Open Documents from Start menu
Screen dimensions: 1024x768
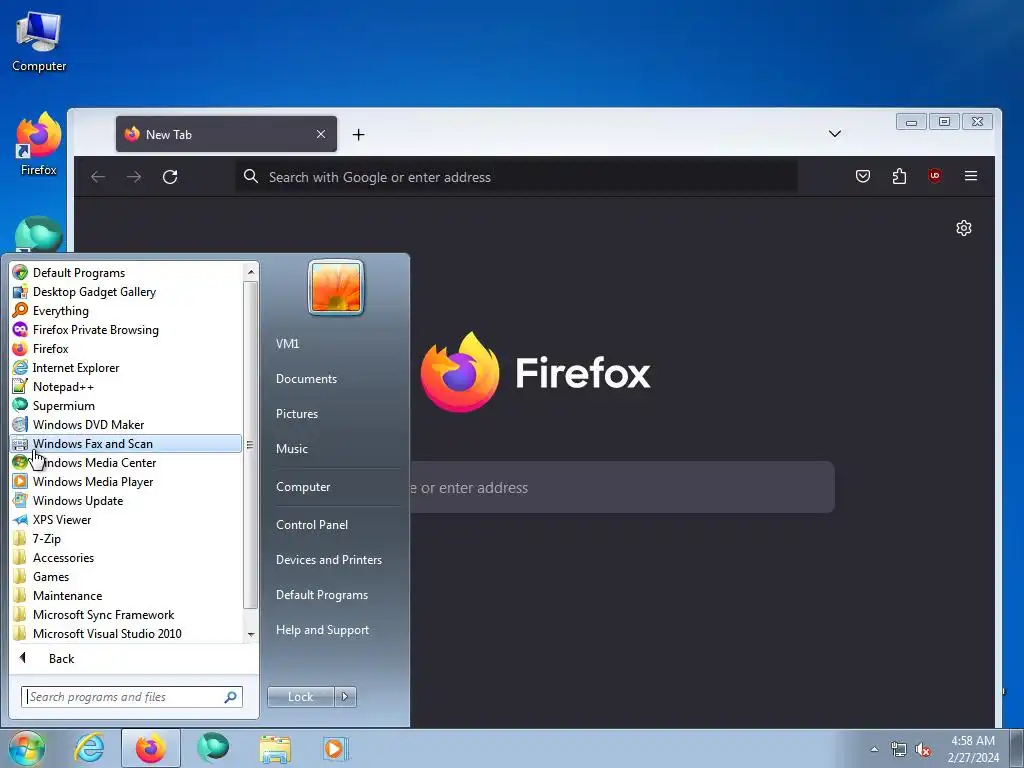306,379
